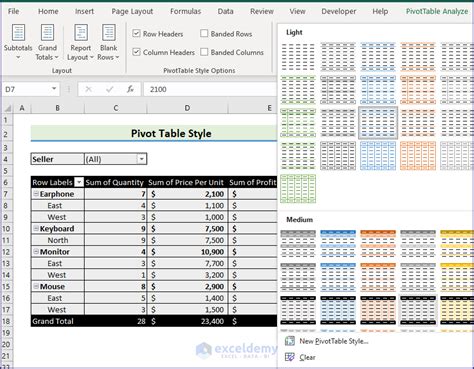474x369 pixels.
Task: Click the formula bar confirm checkmark icon
Action: 109,89
